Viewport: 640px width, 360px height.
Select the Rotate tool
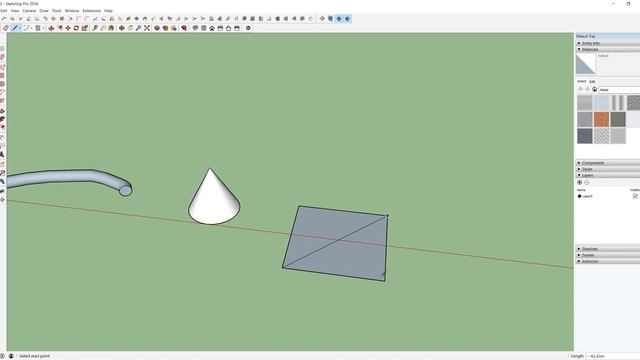[76, 28]
